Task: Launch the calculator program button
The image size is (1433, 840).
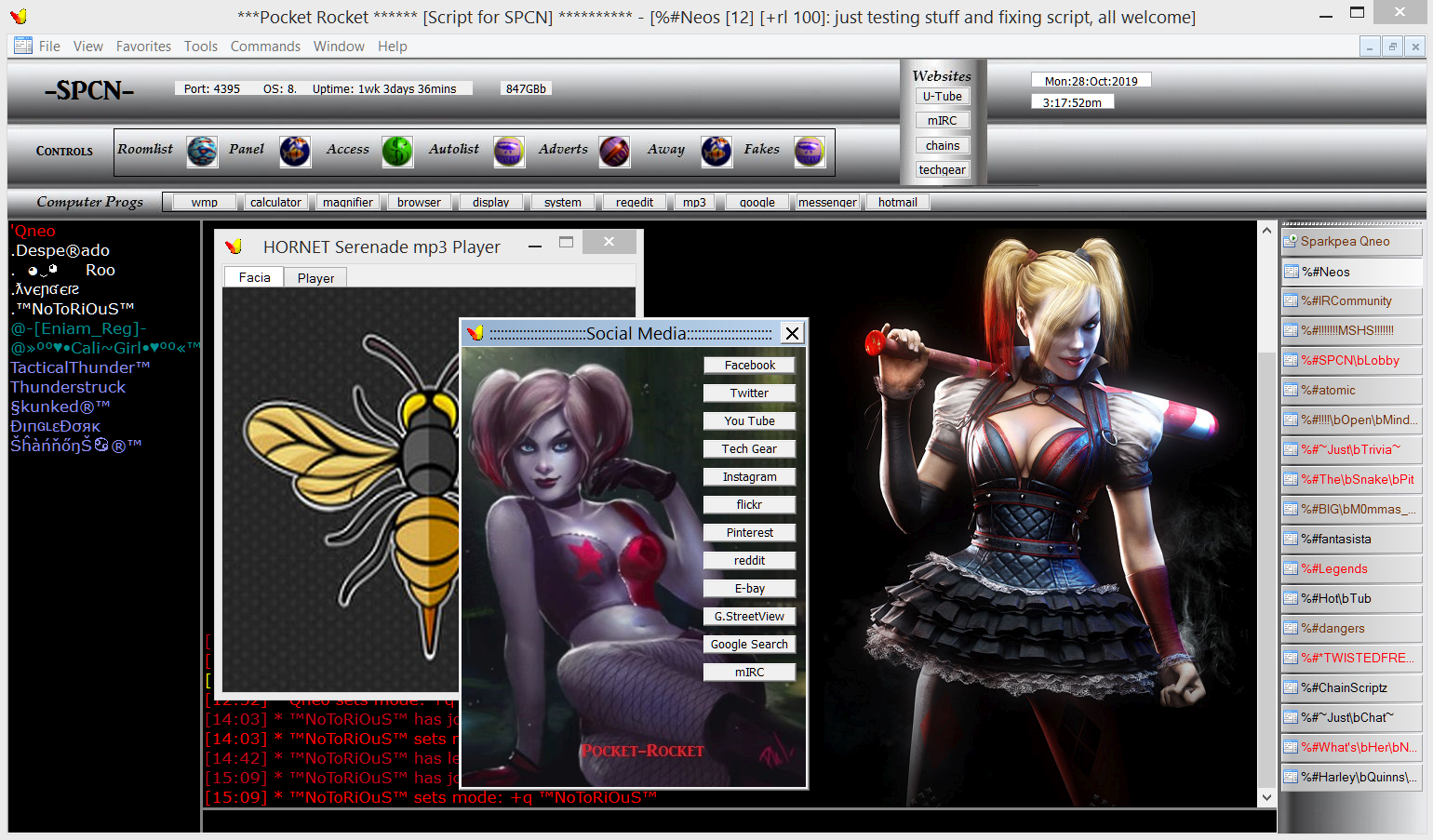Action: point(275,202)
